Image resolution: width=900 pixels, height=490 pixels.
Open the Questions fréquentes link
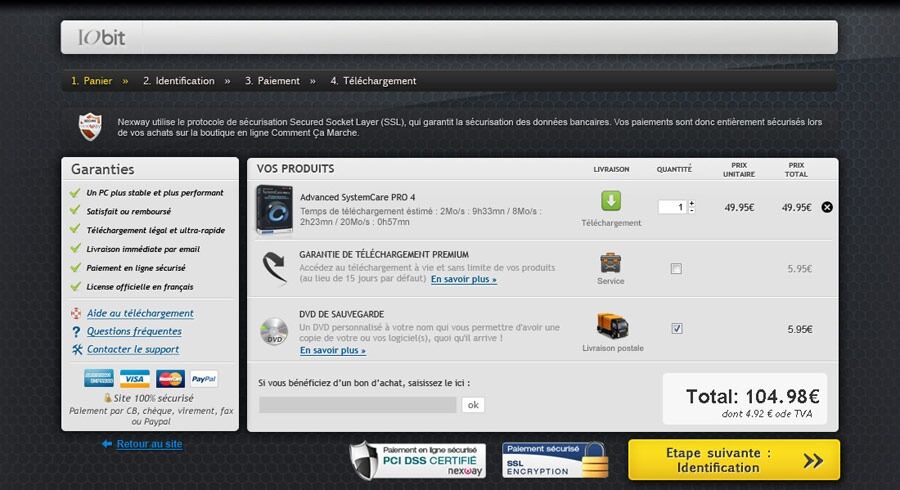(x=134, y=331)
